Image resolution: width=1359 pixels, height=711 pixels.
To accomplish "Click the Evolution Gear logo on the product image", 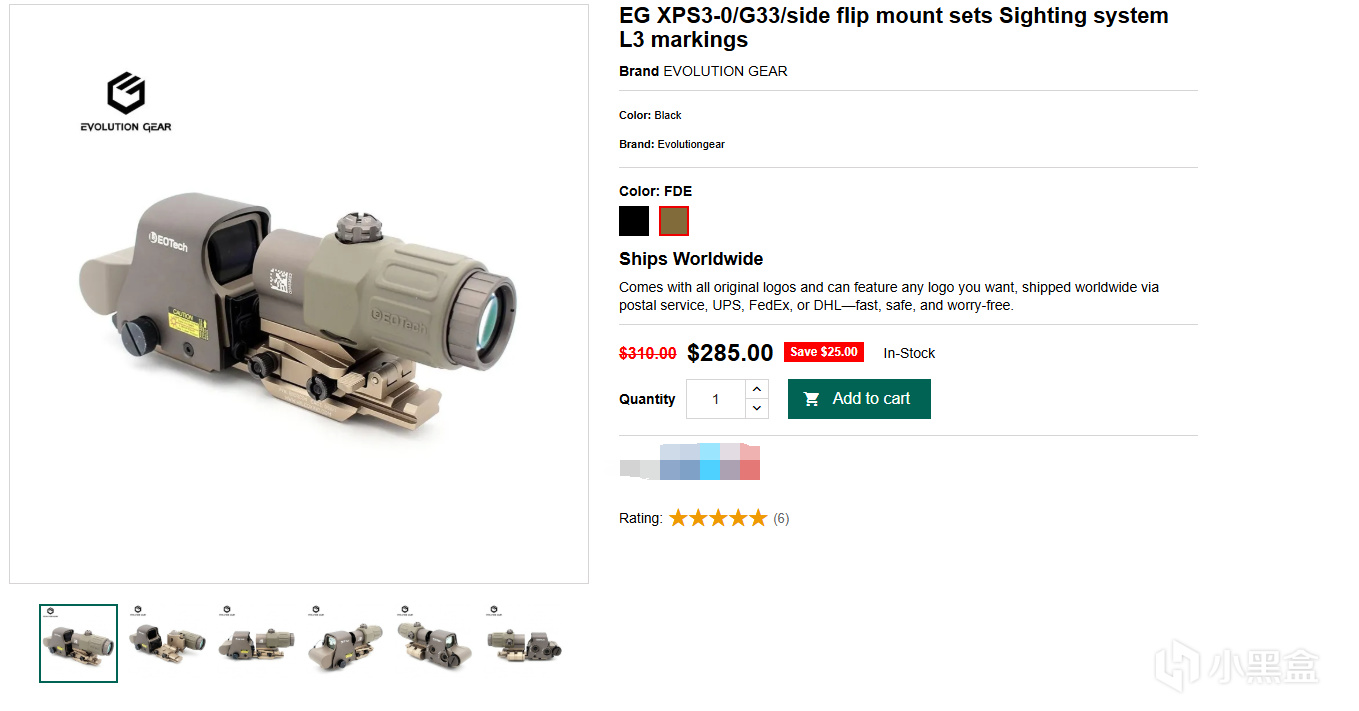I will tap(126, 102).
